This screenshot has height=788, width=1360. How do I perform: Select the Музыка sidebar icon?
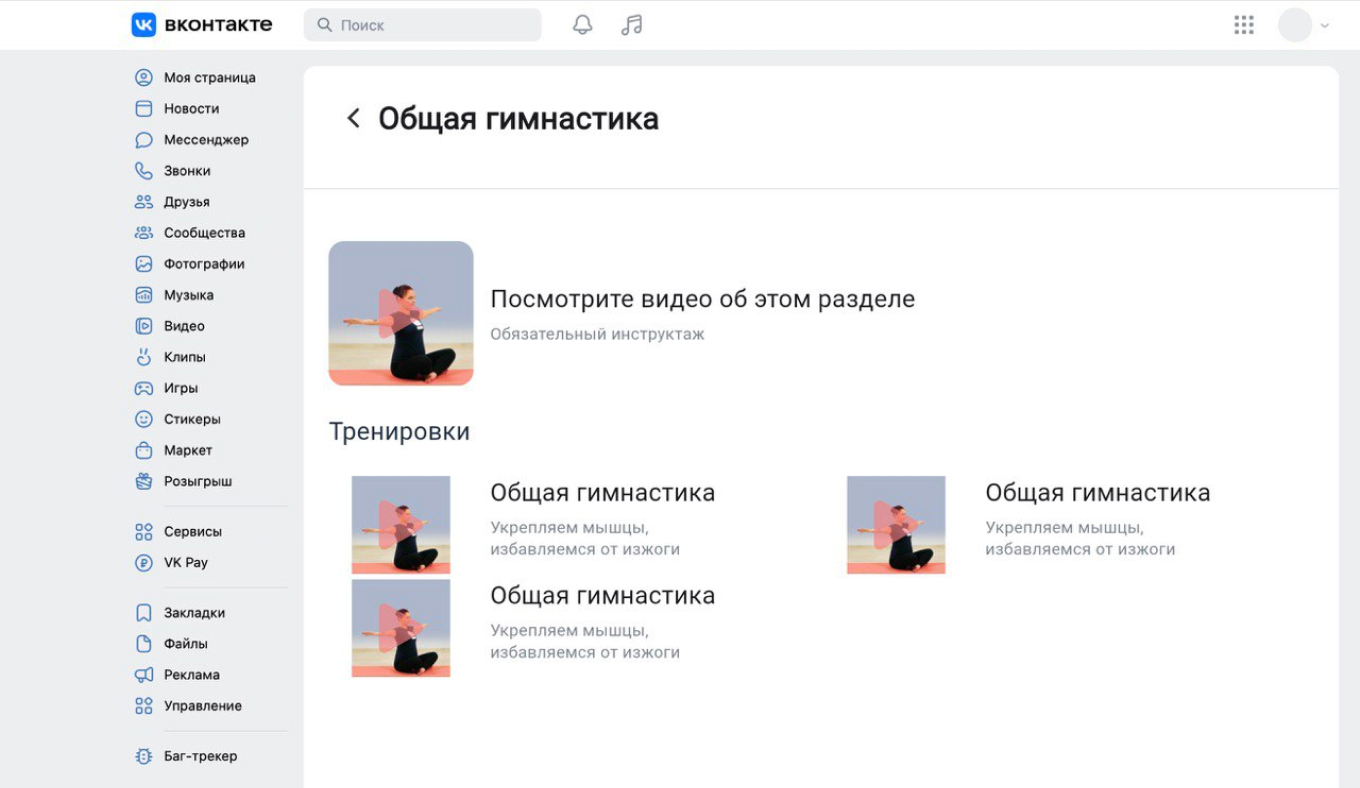point(143,294)
